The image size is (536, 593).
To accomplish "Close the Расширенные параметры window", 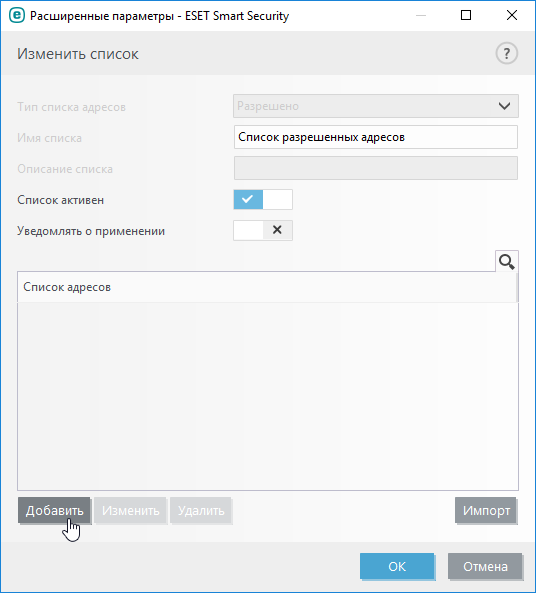I will (512, 16).
